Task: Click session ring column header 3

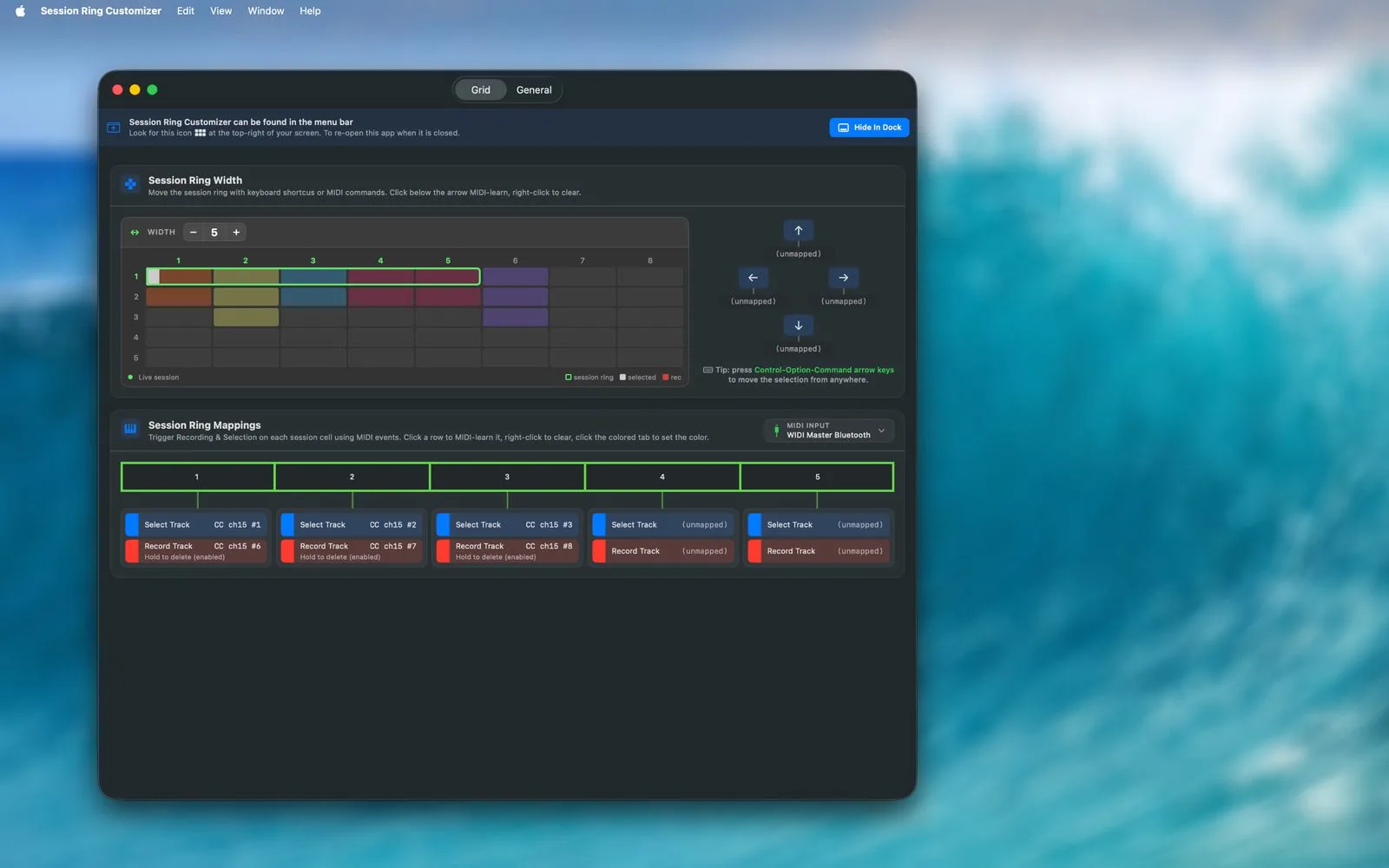Action: click(x=507, y=477)
